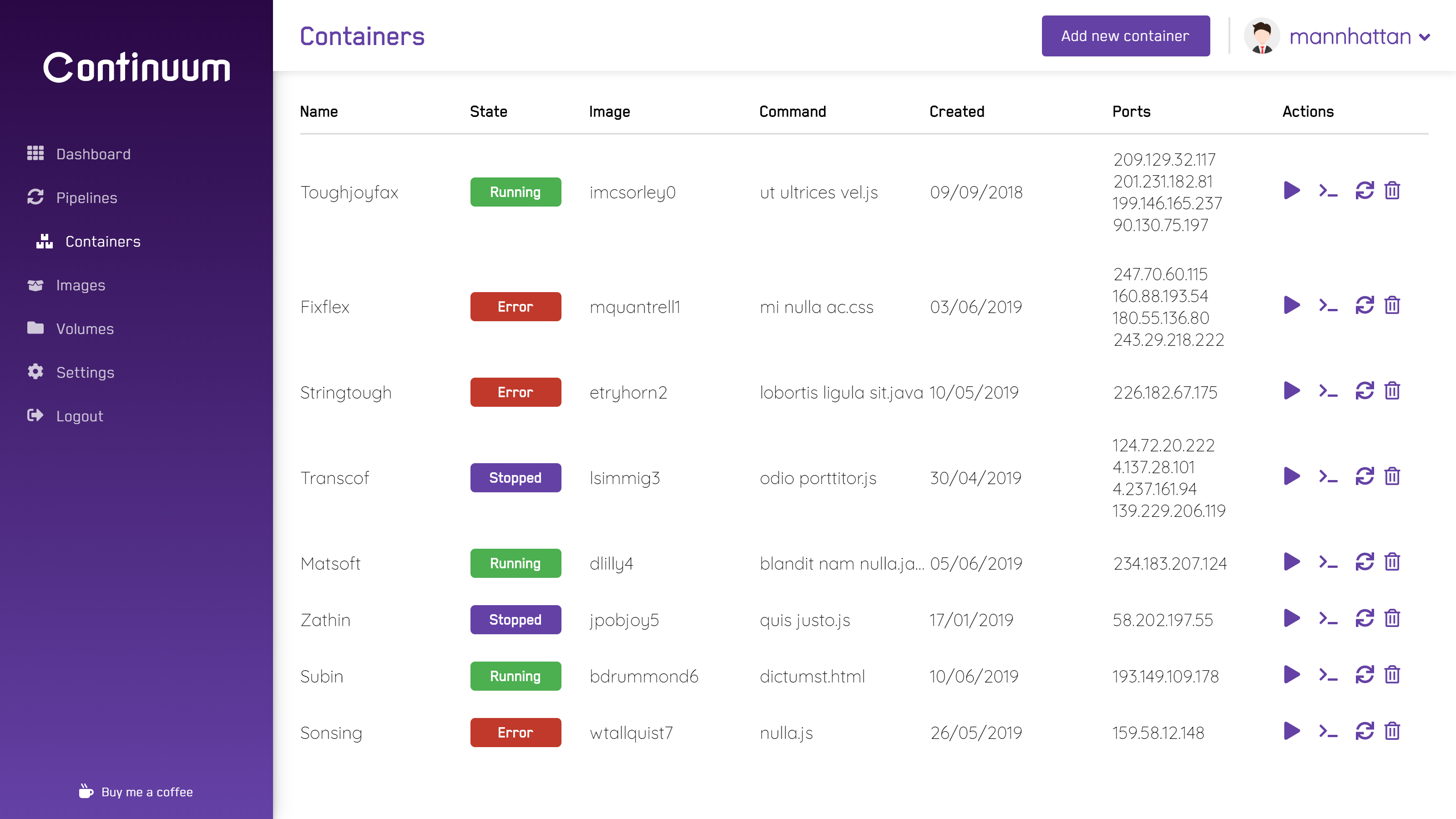Delete the Transcof container with trash icon
Screen dimensions: 1456x819
point(1392,476)
